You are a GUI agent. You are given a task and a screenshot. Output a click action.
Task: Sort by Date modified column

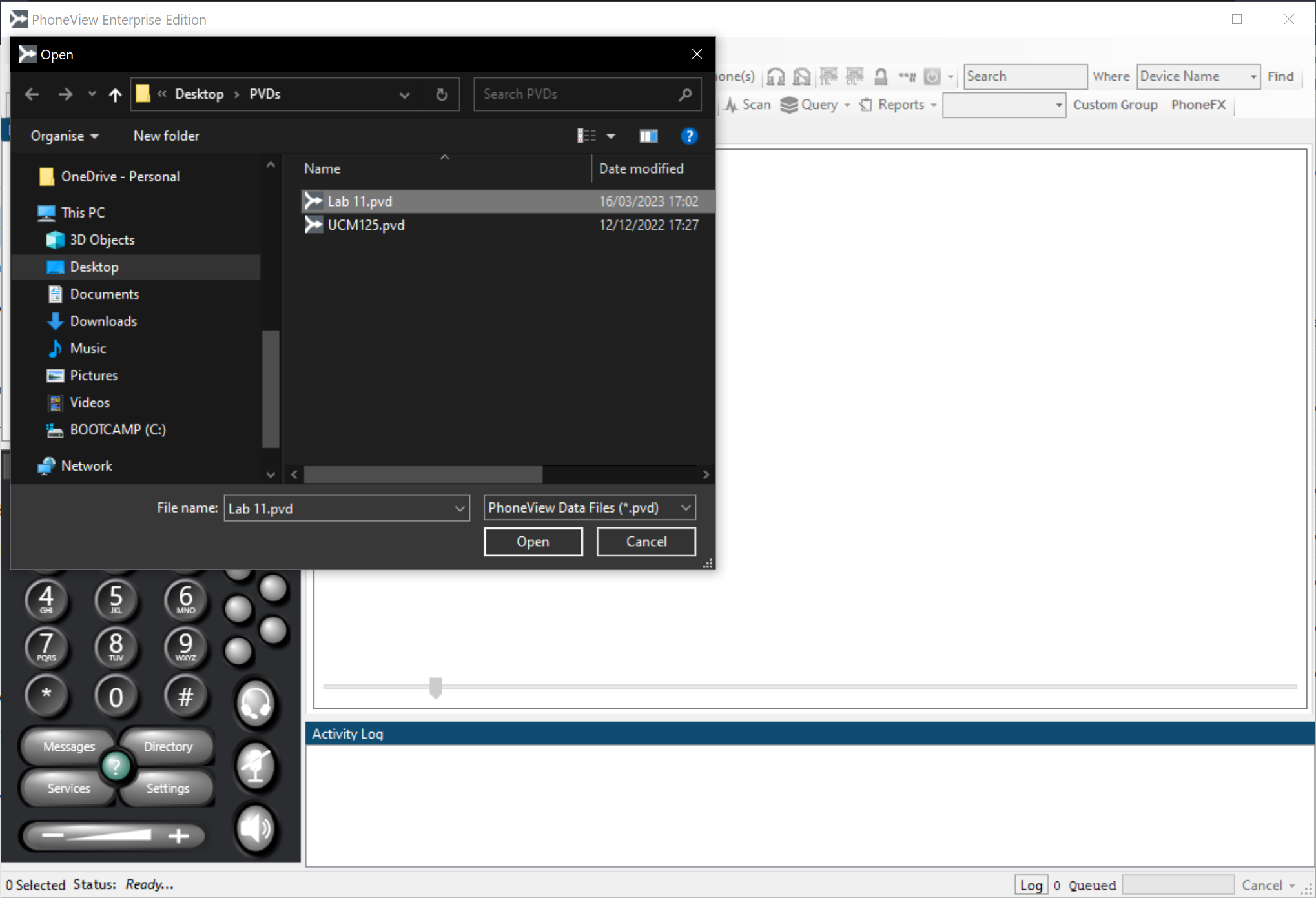tap(641, 168)
